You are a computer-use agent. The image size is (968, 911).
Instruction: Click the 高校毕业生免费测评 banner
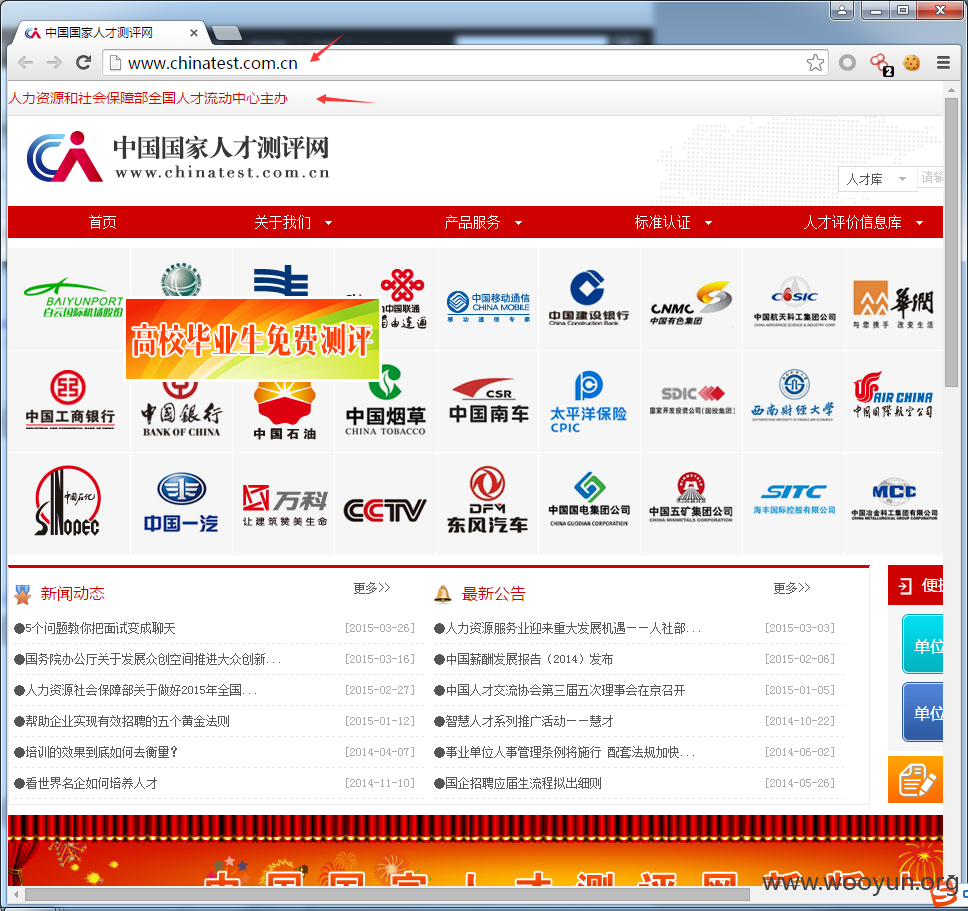pos(252,339)
